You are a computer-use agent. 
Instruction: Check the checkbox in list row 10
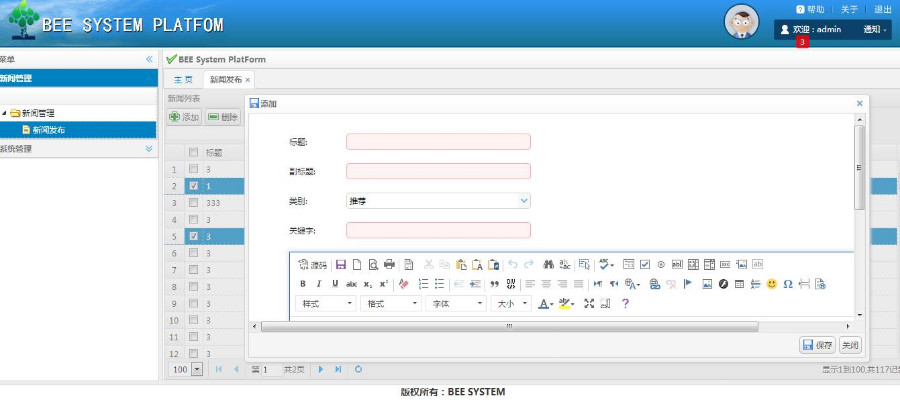pyautogui.click(x=193, y=320)
